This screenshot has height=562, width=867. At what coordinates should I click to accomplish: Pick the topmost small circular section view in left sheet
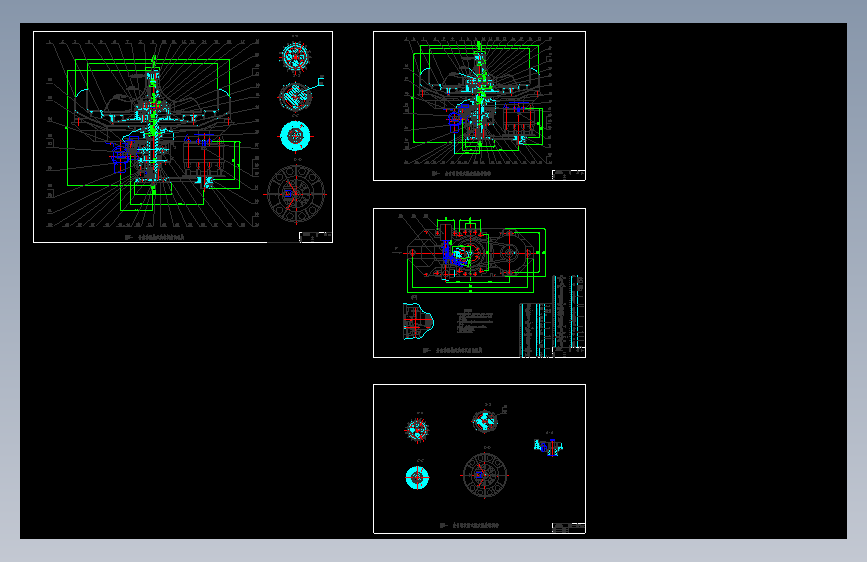295,56
